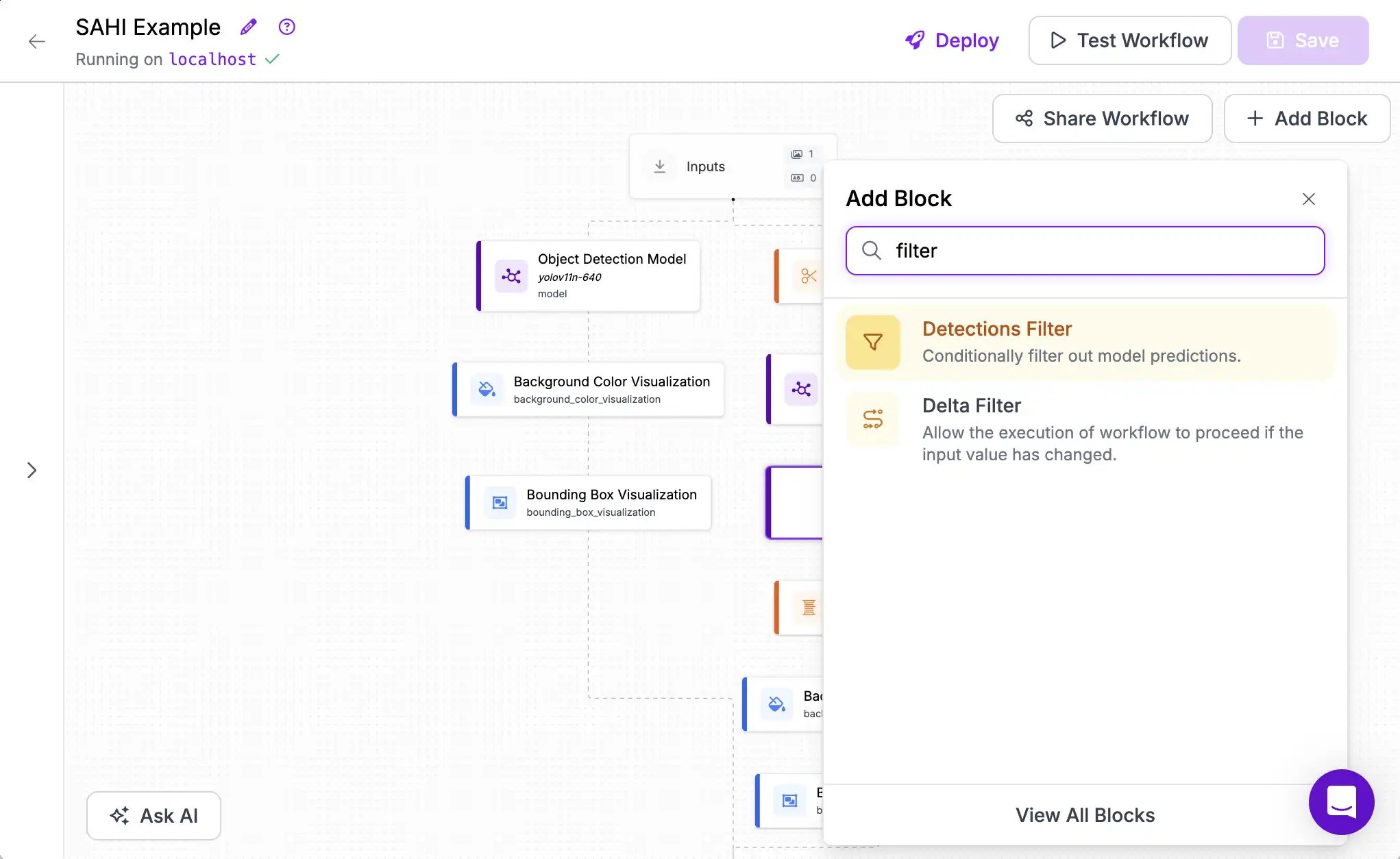Expand the left sidebar chevron

coord(32,470)
